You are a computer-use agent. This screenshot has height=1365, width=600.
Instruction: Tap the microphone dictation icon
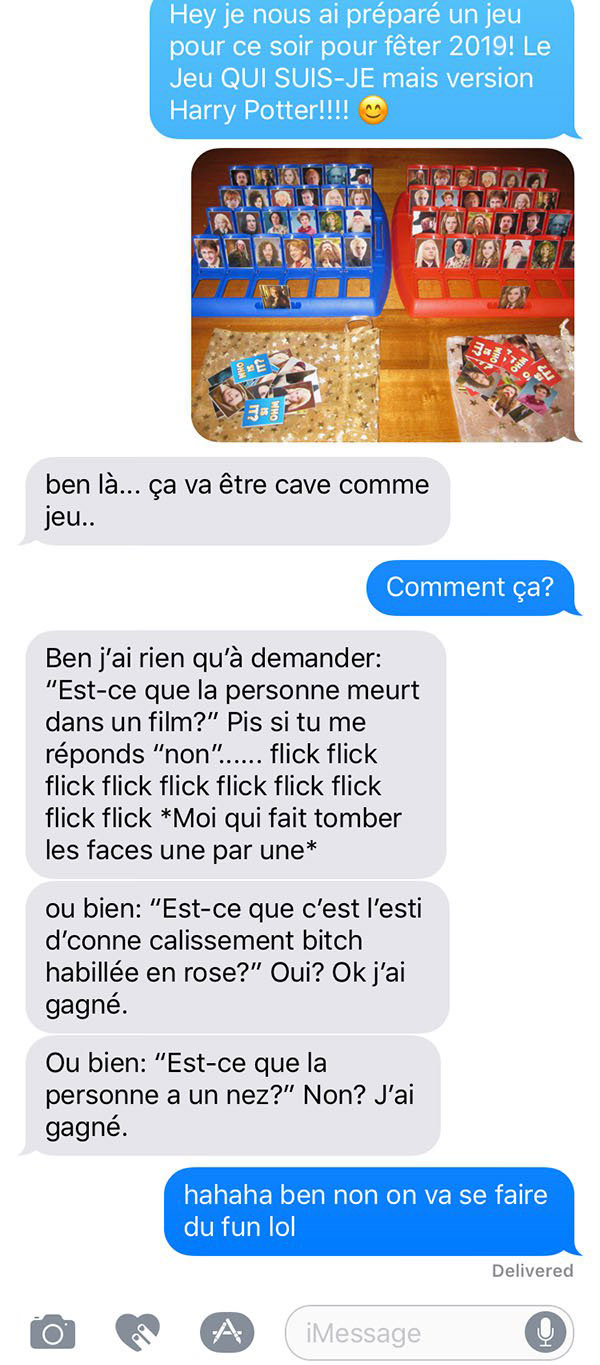click(x=545, y=1332)
